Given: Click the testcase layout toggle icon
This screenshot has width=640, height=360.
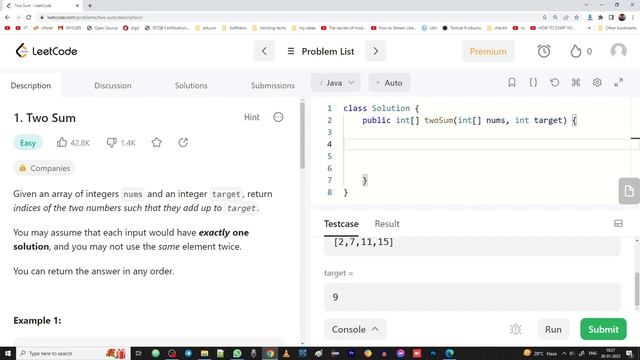Looking at the screenshot, I should [x=618, y=223].
